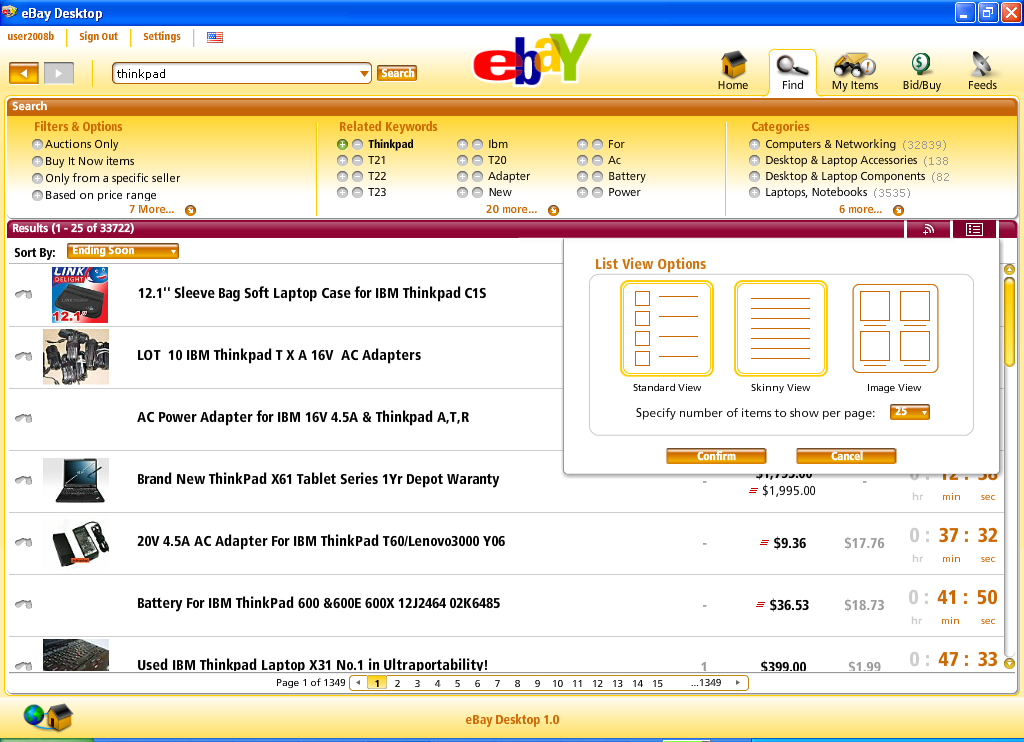This screenshot has width=1024, height=742.
Task: Open the search box history dropdown arrow
Action: 364,74
